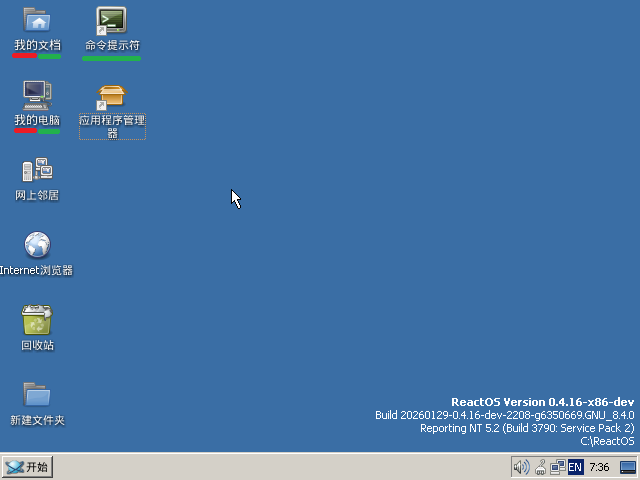Select the 应用程序管理器 applications manager icon
640x480 pixels.
point(111,97)
